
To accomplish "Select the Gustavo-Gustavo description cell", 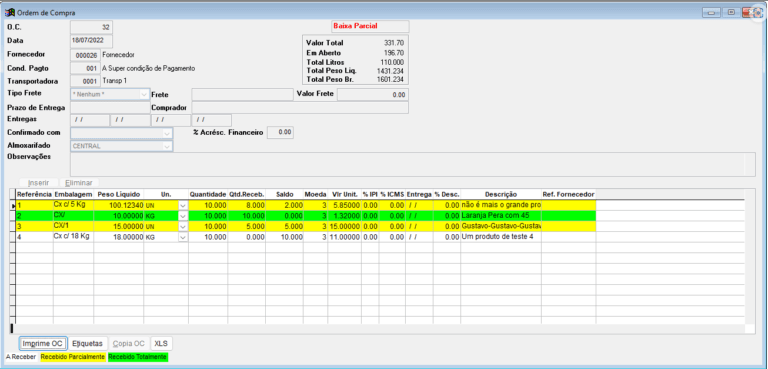I will click(x=501, y=226).
